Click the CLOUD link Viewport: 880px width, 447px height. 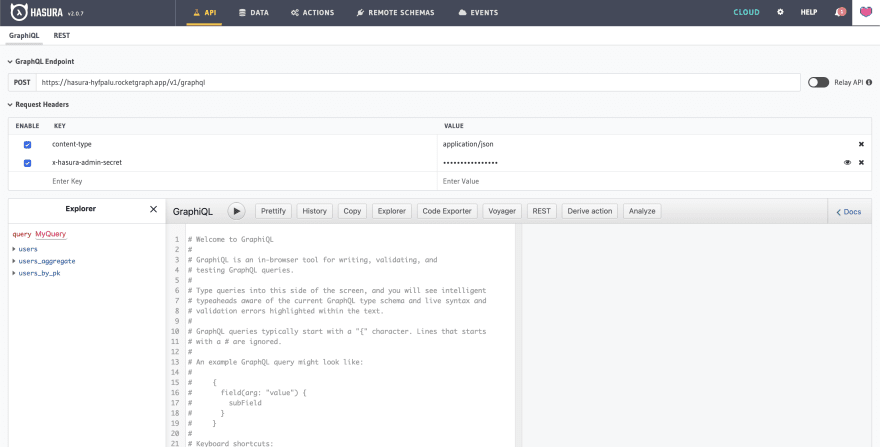click(x=746, y=12)
